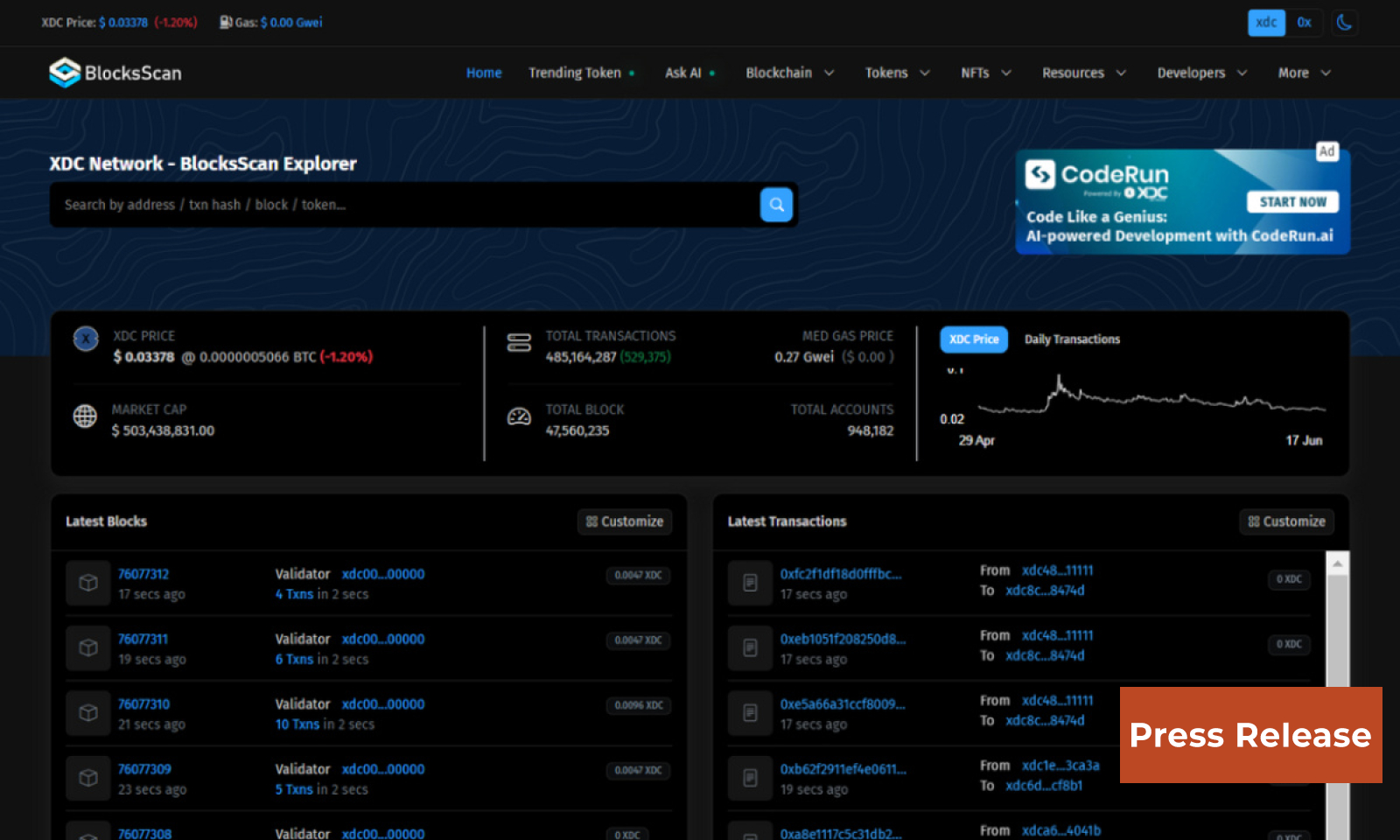Viewport: 1400px width, 840px height.
Task: Select the XDC Price chart toggle
Action: click(x=973, y=339)
